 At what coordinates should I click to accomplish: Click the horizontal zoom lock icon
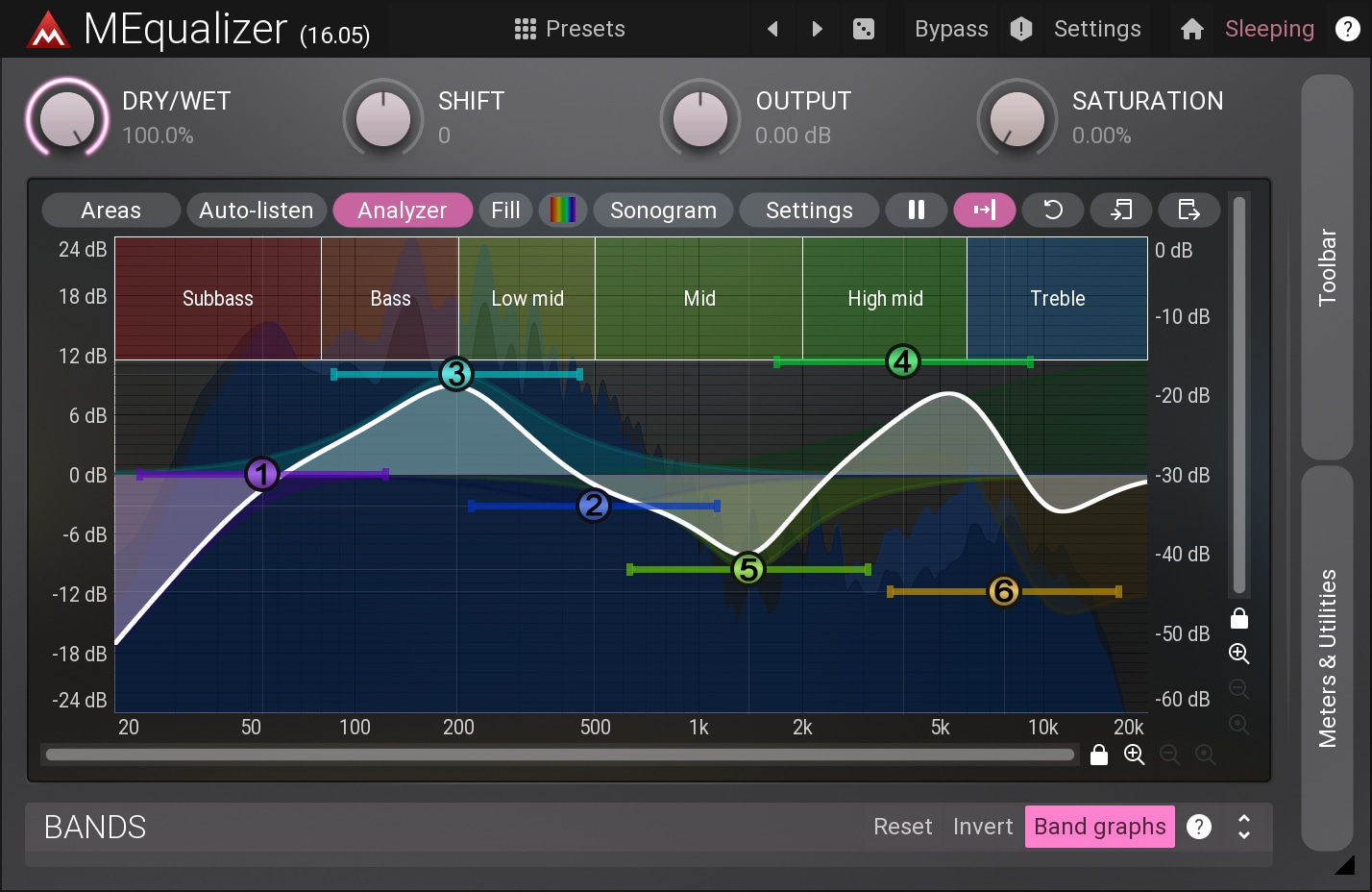click(x=1099, y=755)
